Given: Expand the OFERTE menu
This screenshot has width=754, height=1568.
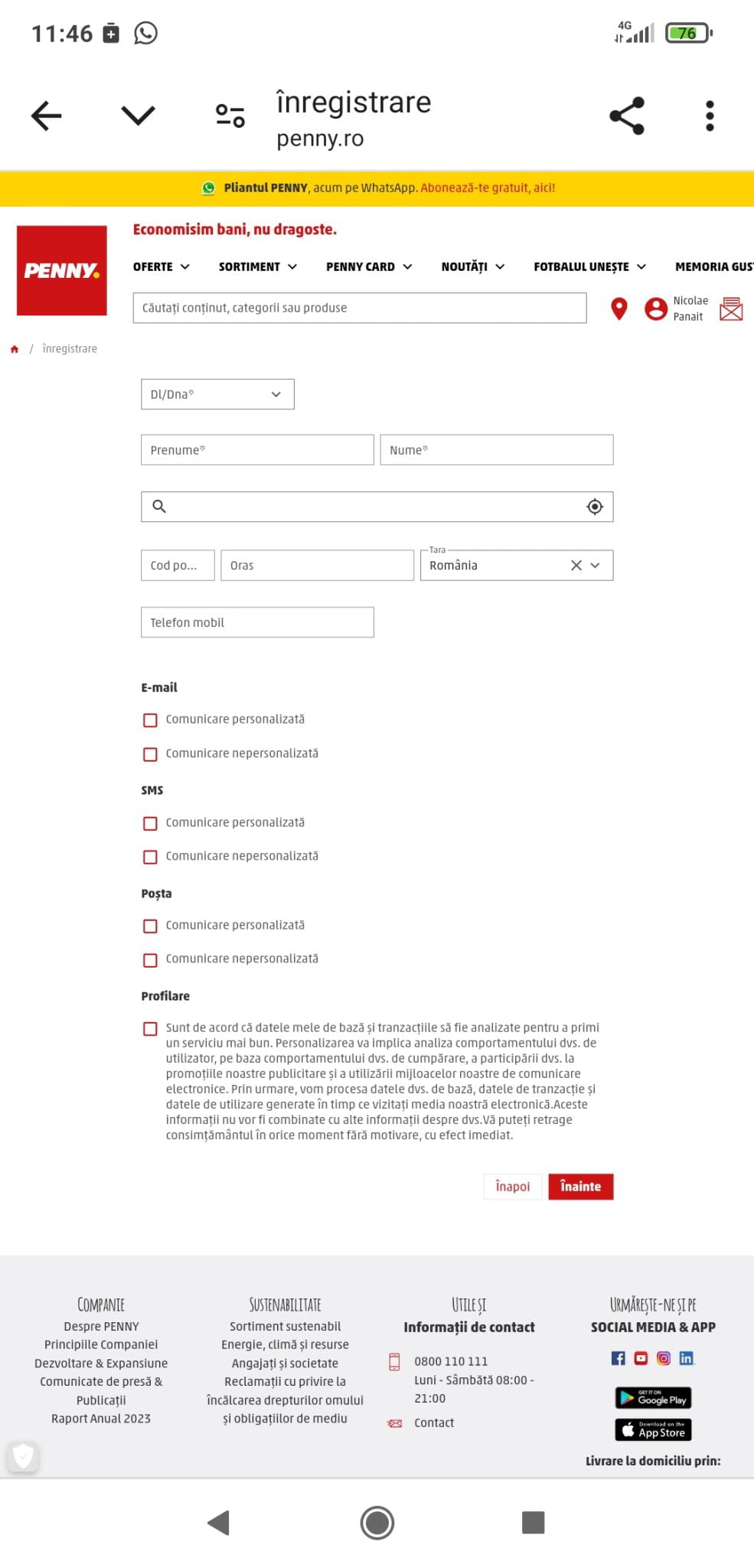Looking at the screenshot, I should [161, 266].
